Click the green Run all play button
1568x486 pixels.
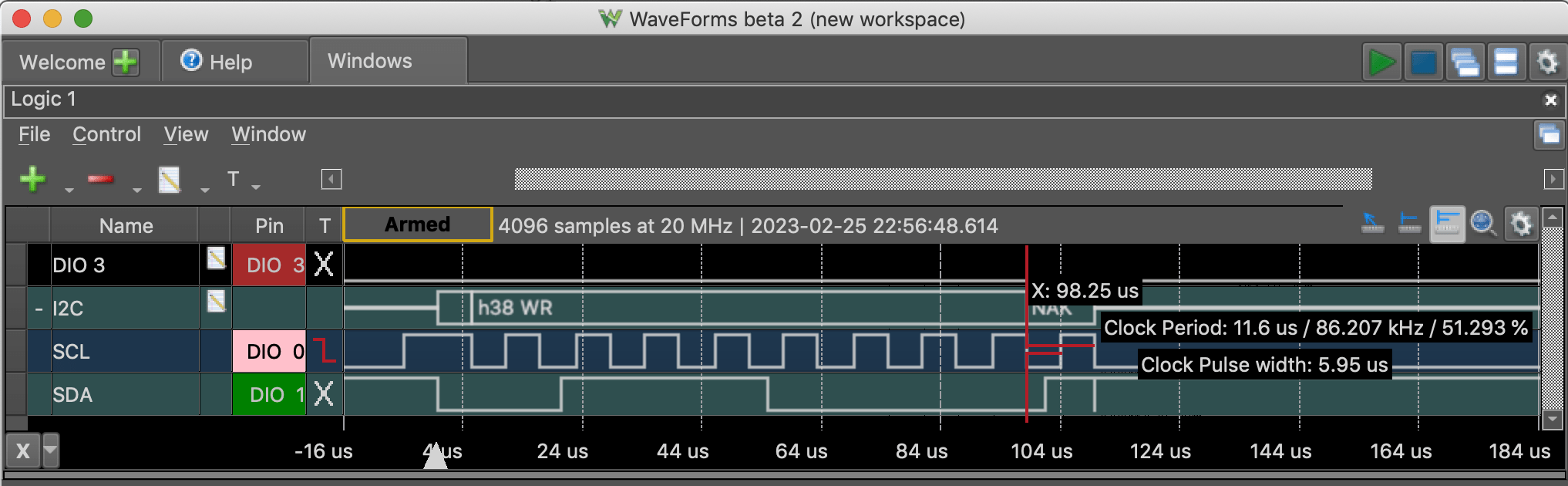pos(1381,62)
